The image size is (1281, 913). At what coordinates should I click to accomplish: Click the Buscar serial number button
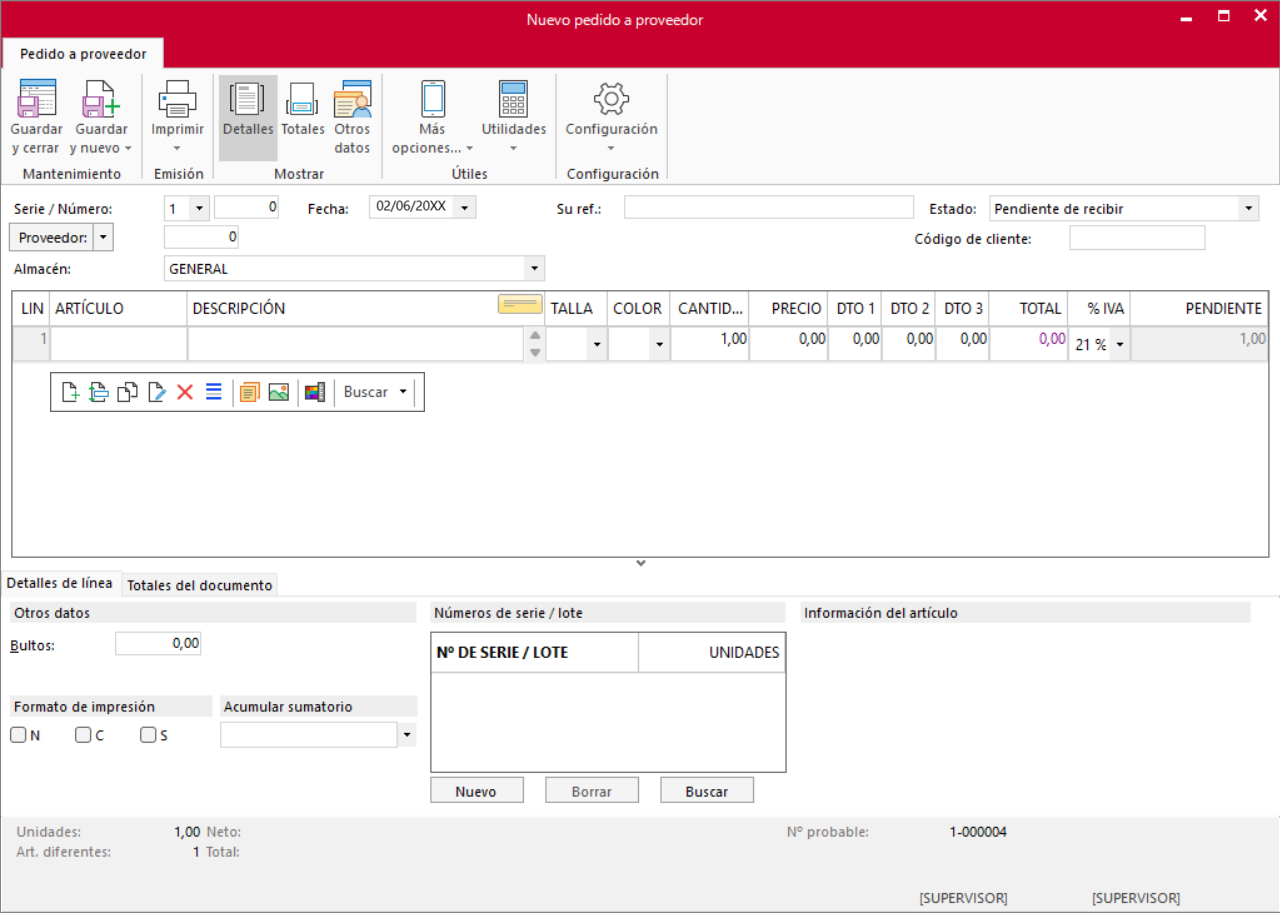pos(707,791)
